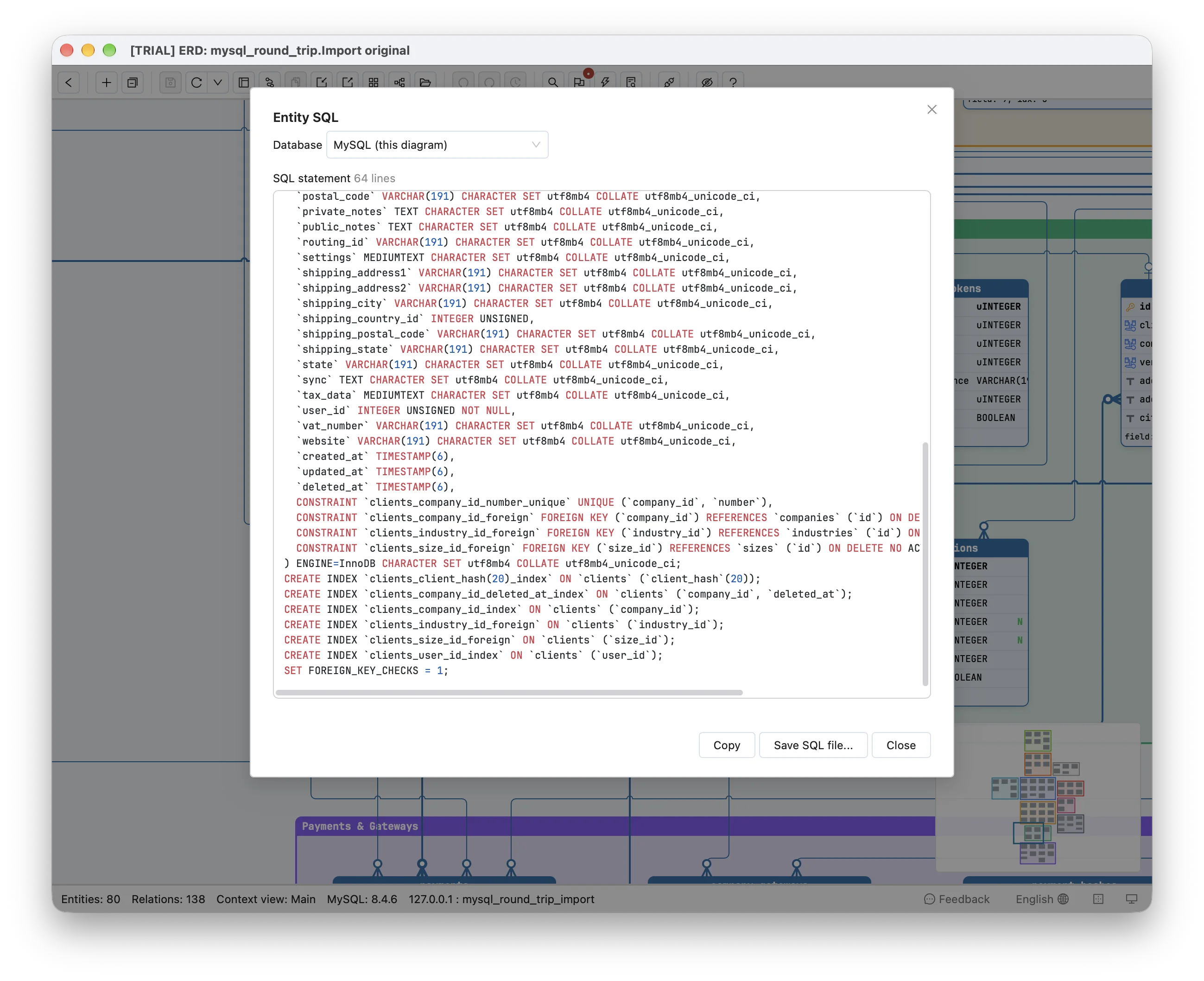
Task: Click the auto-layout hierarchy toolbar icon
Action: tap(399, 83)
